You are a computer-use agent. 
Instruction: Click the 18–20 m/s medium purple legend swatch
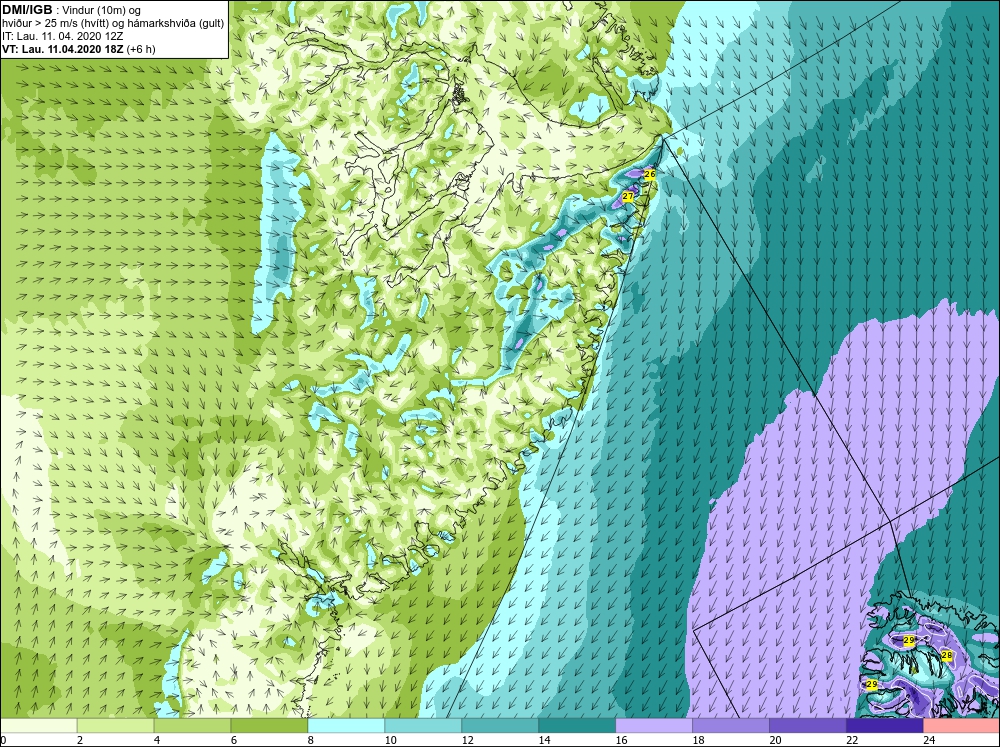[x=731, y=726]
